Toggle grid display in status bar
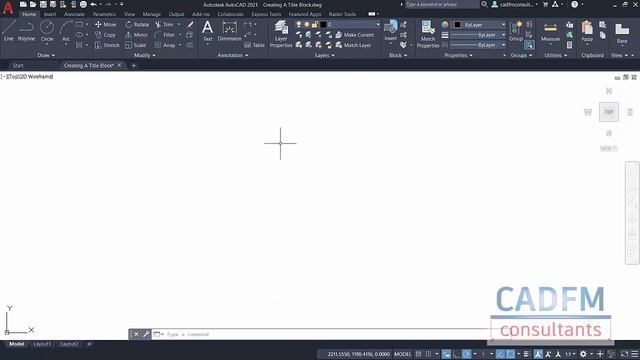Image resolution: width=640 pixels, height=360 pixels. [418, 354]
